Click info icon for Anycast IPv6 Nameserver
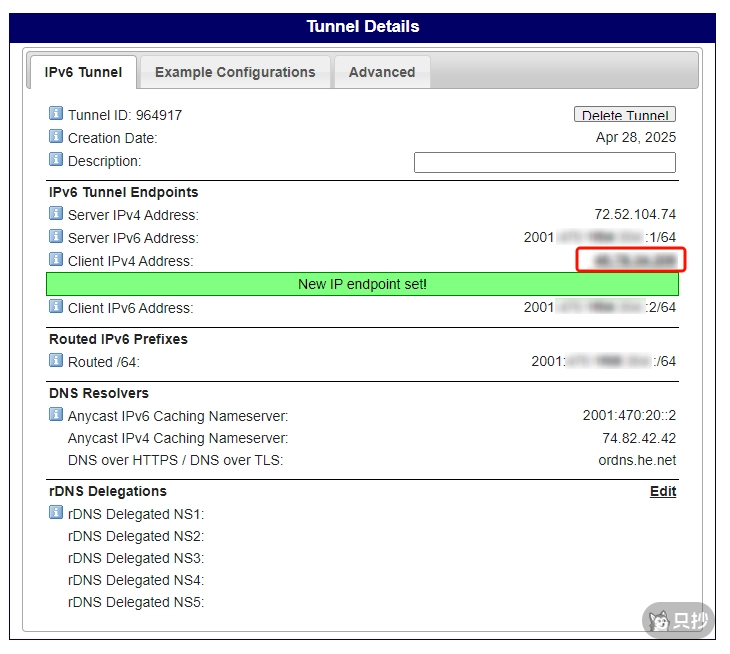730x654 pixels. click(x=56, y=415)
